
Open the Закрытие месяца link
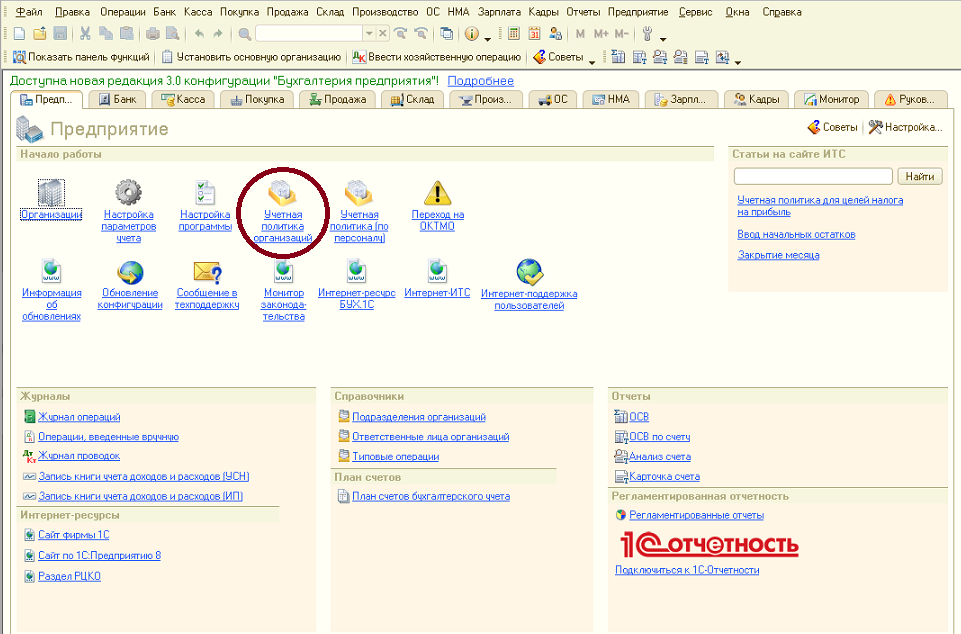click(x=778, y=255)
